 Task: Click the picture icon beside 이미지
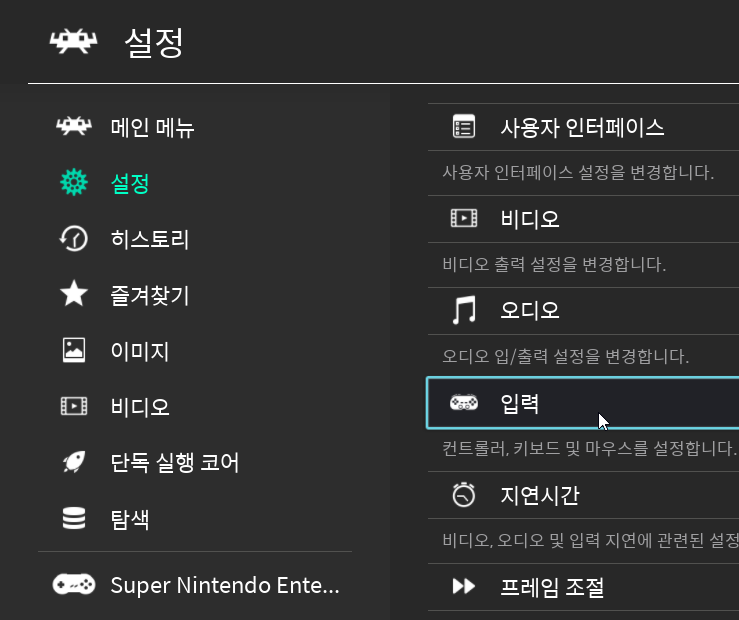74,350
